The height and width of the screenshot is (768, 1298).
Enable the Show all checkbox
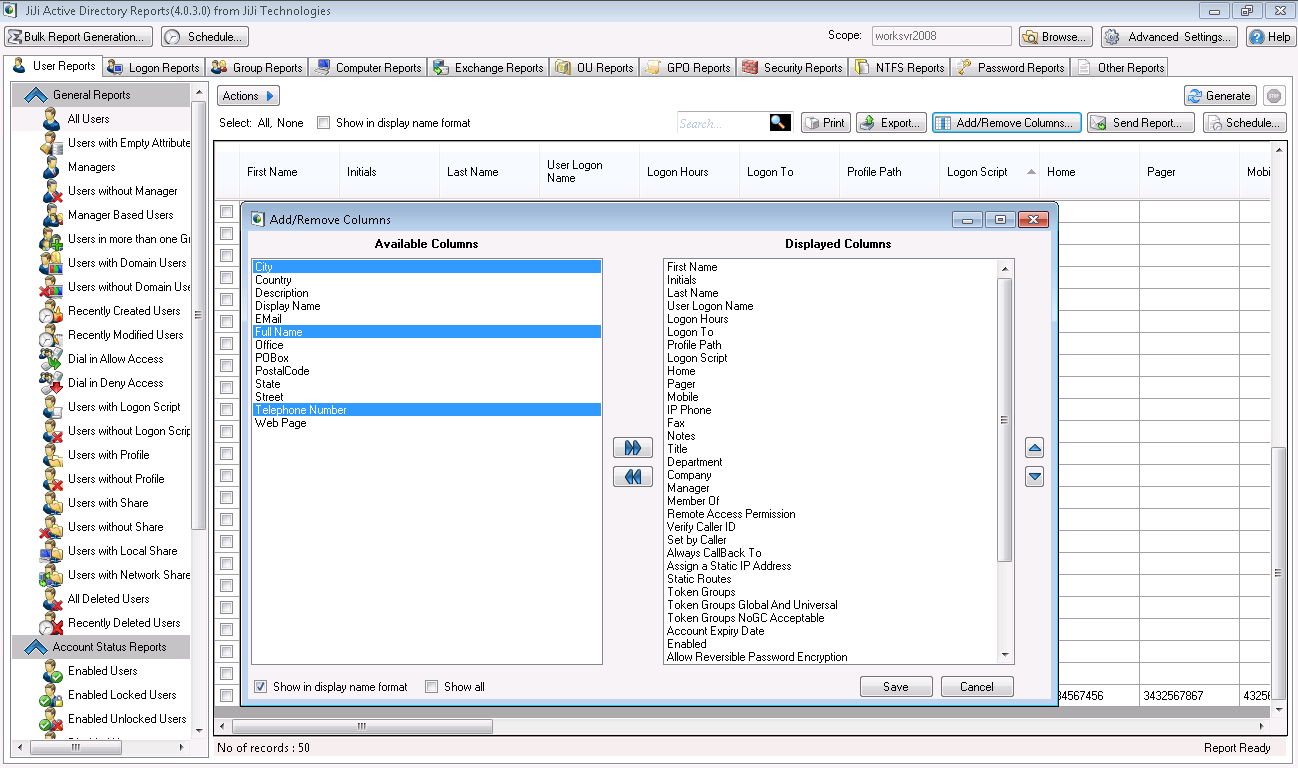pyautogui.click(x=431, y=687)
